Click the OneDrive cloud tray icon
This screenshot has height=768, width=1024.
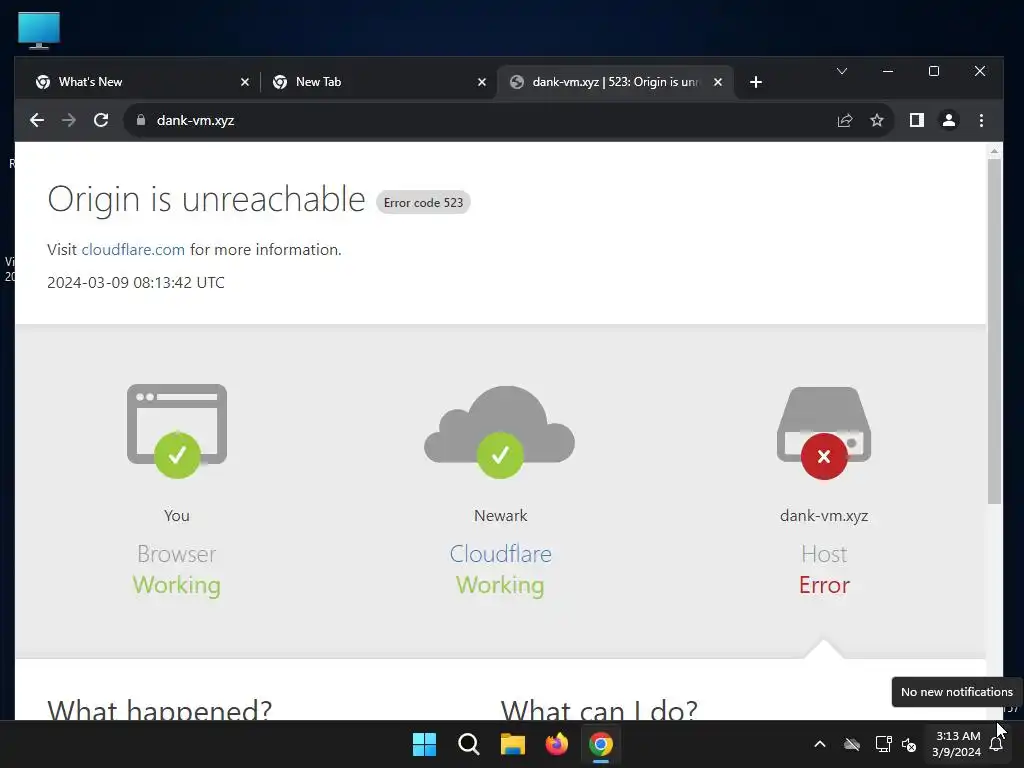852,744
